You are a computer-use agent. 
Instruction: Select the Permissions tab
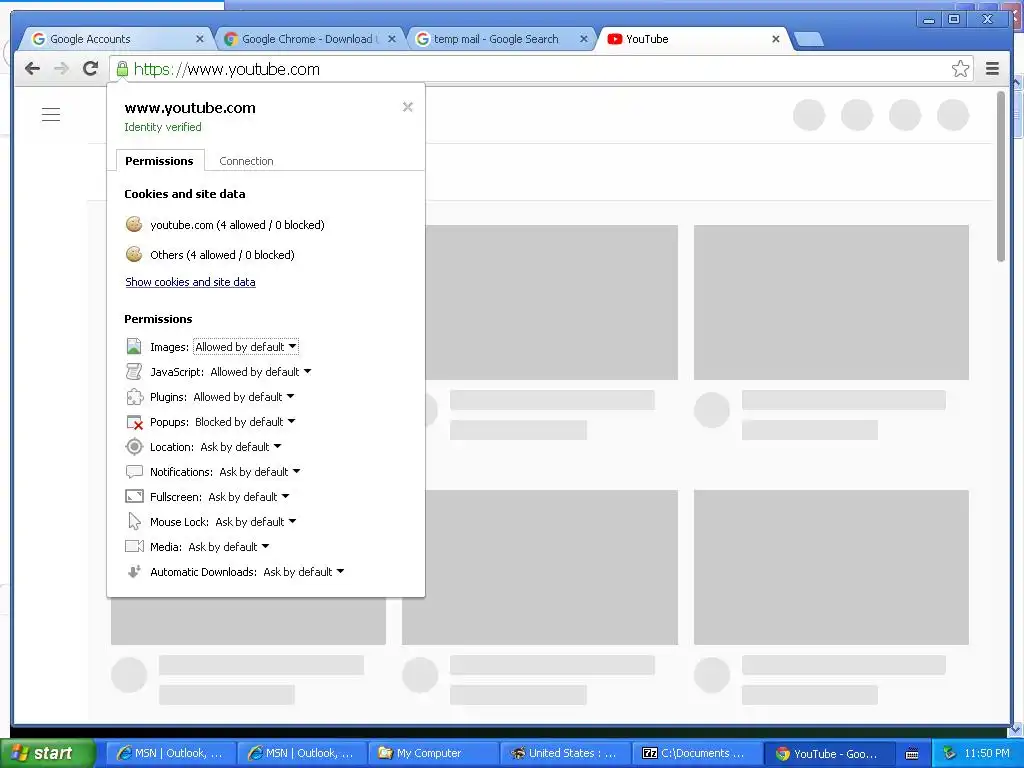pyautogui.click(x=159, y=161)
